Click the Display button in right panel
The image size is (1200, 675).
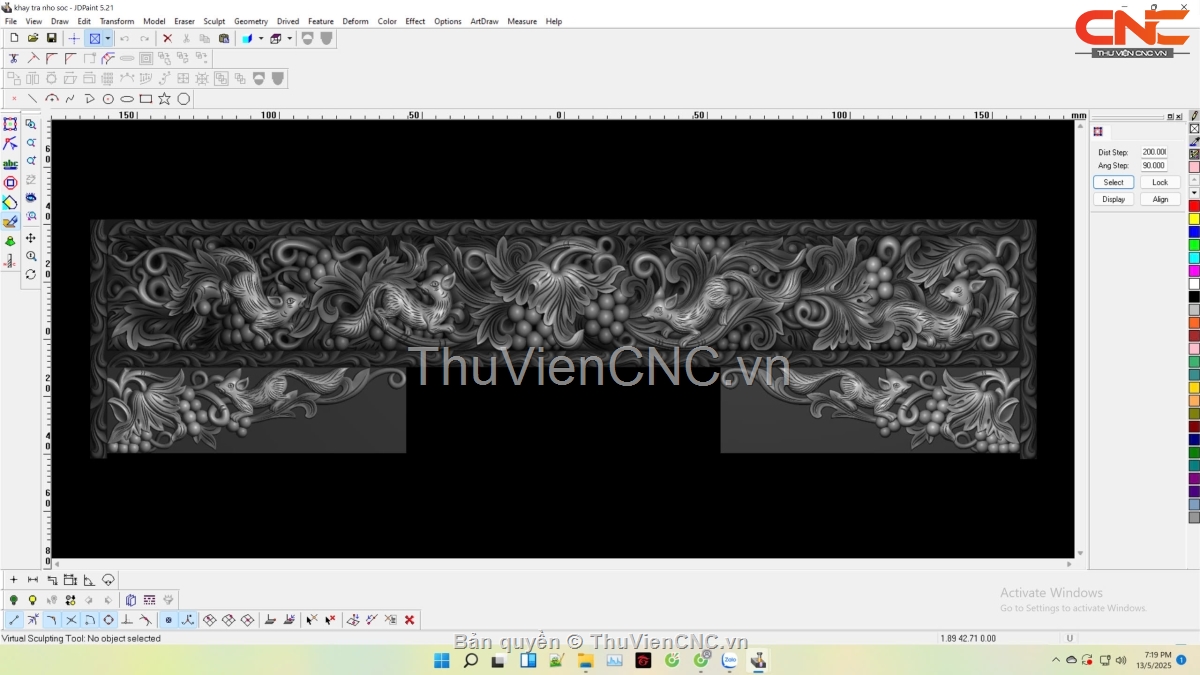click(x=1113, y=199)
